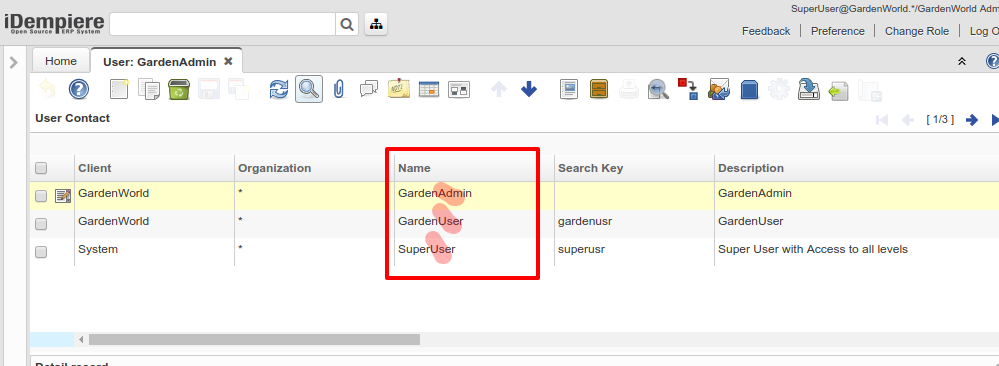The height and width of the screenshot is (366, 999).
Task: Click the global search magnifier button
Action: click(347, 24)
